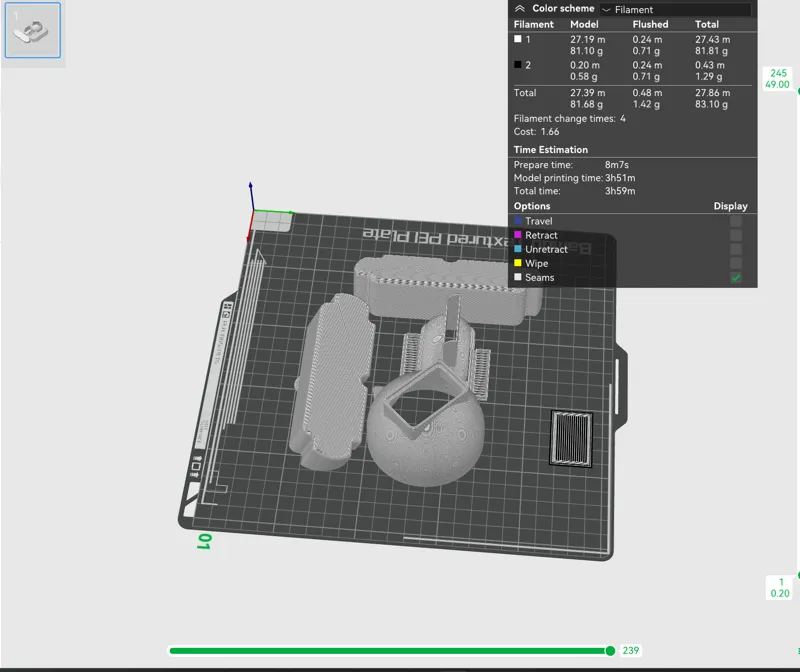
Task: Click black filament 2 color swatch
Action: pos(518,64)
